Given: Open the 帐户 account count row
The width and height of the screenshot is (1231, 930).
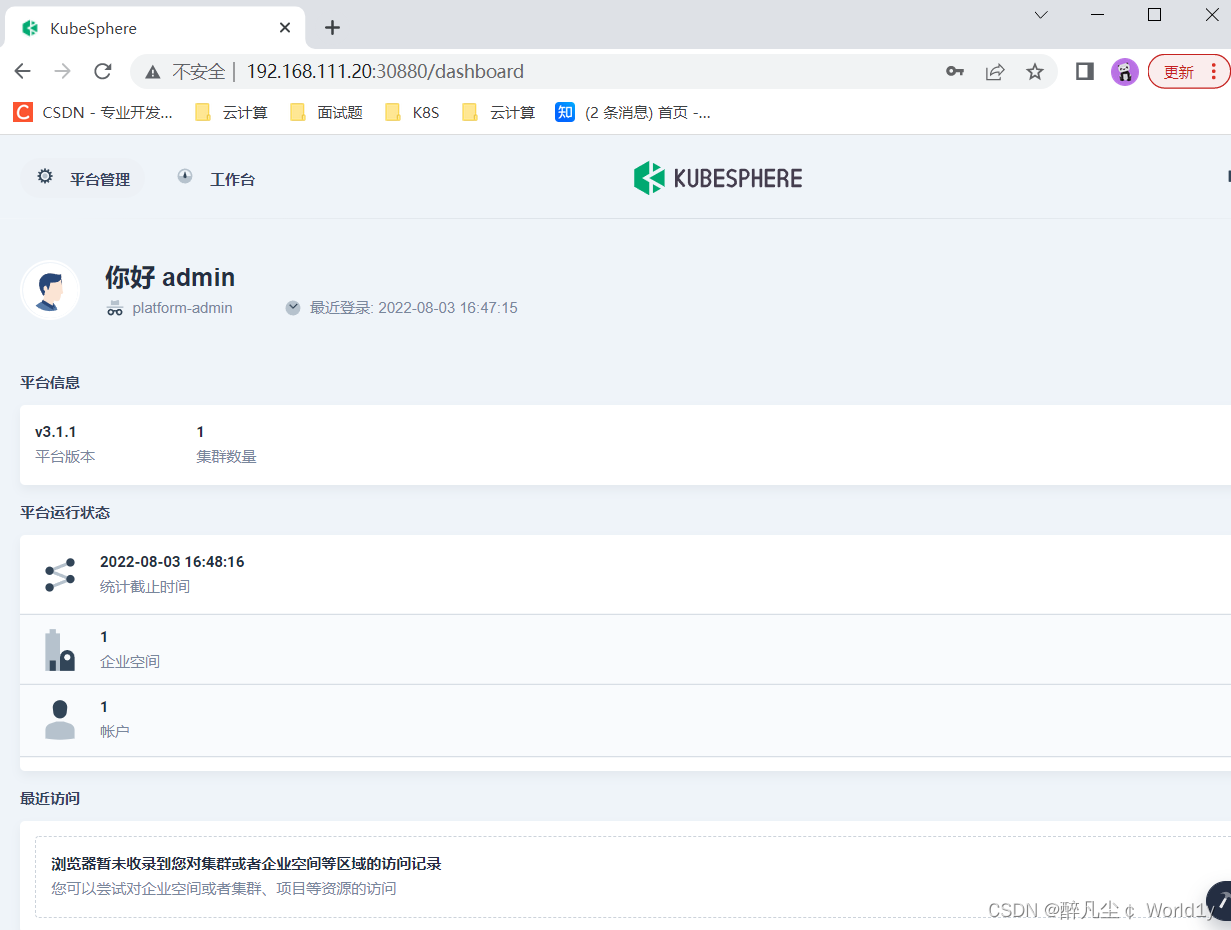Looking at the screenshot, I should tap(625, 721).
